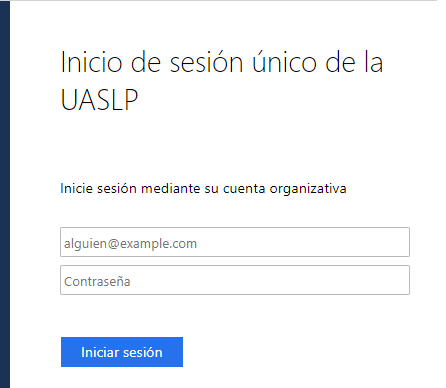This screenshot has width=446, height=388.
Task: Click the word único in the page title
Action: pos(284,62)
